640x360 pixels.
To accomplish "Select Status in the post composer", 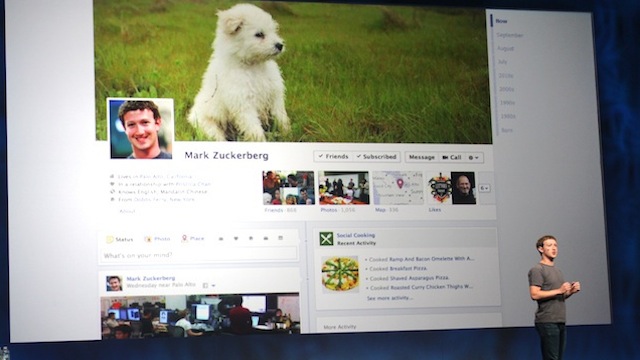I will coord(120,239).
